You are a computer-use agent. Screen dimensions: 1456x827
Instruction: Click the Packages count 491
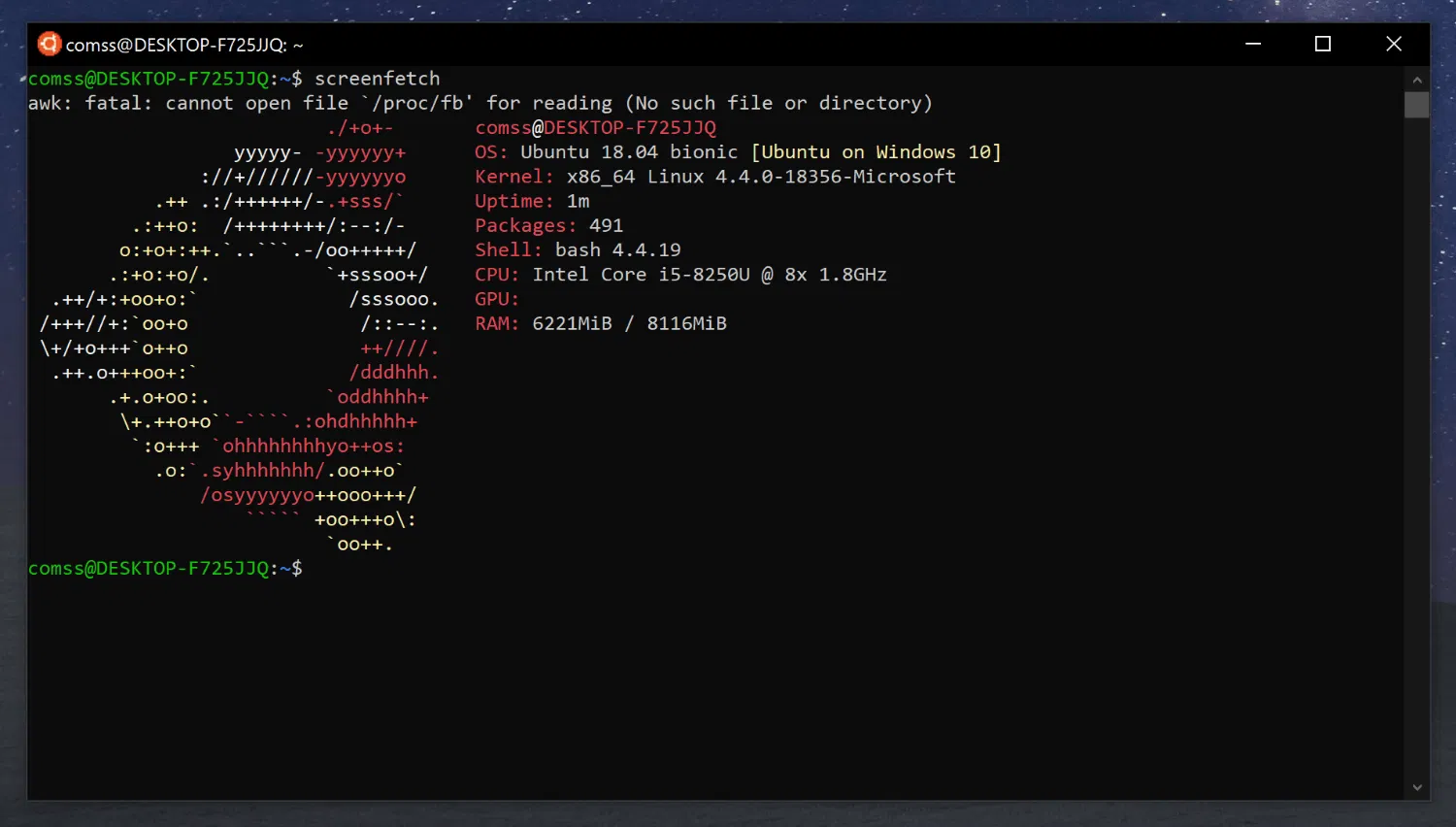tap(548, 225)
